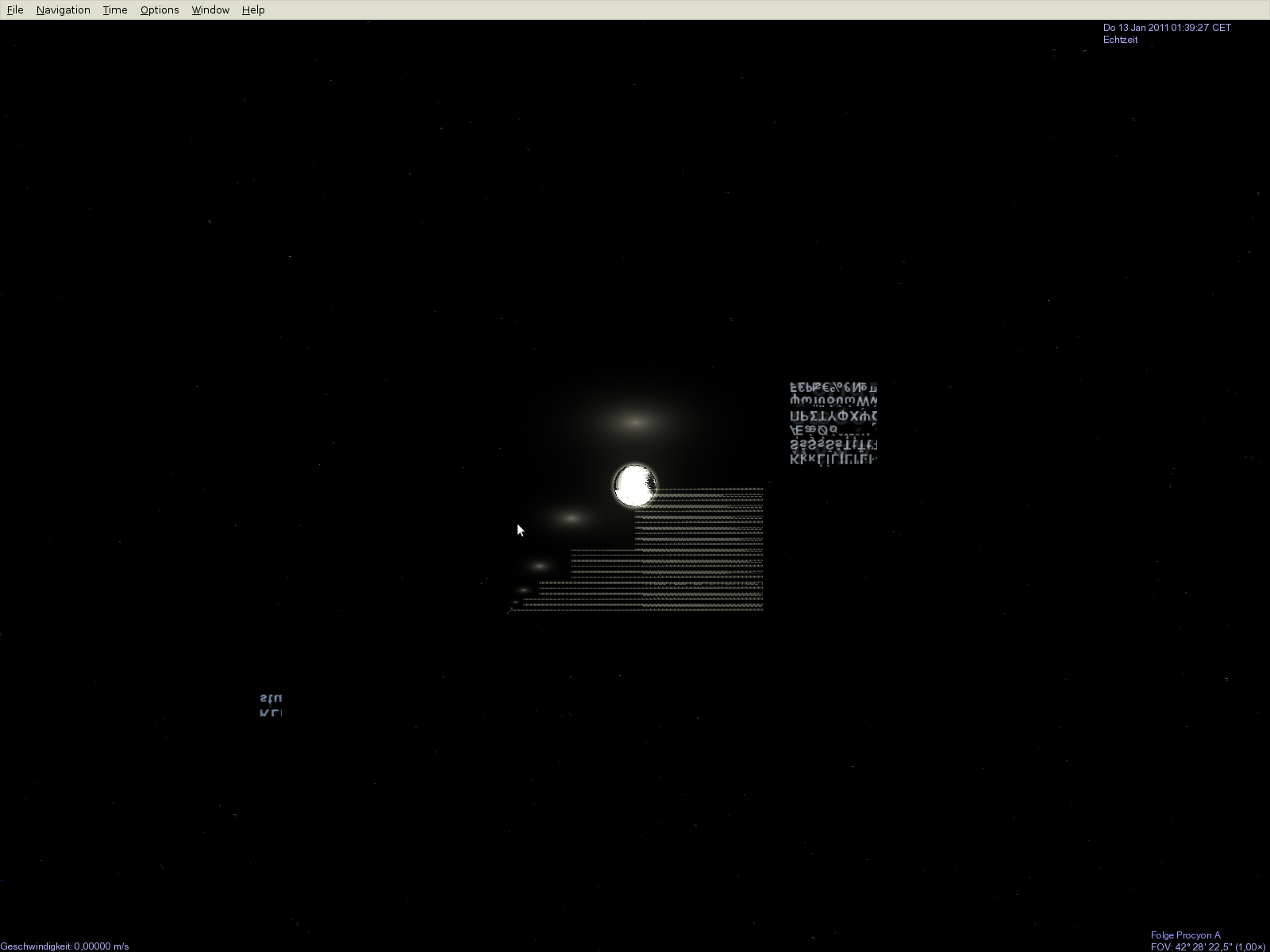This screenshot has height=952, width=1270.
Task: Open the Help menu
Action: [253, 10]
